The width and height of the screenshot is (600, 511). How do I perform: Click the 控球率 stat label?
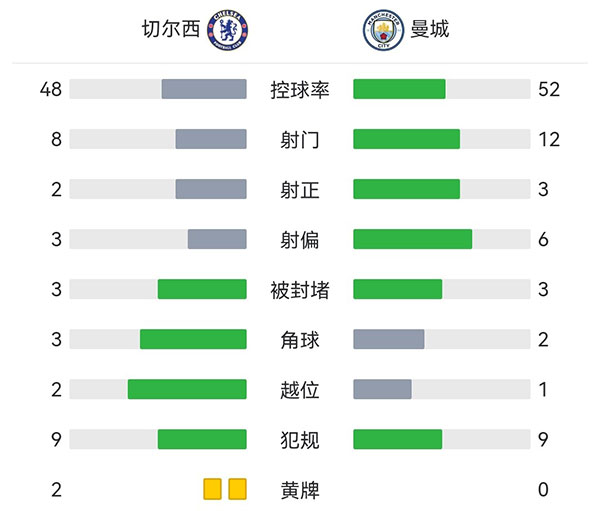(x=300, y=89)
